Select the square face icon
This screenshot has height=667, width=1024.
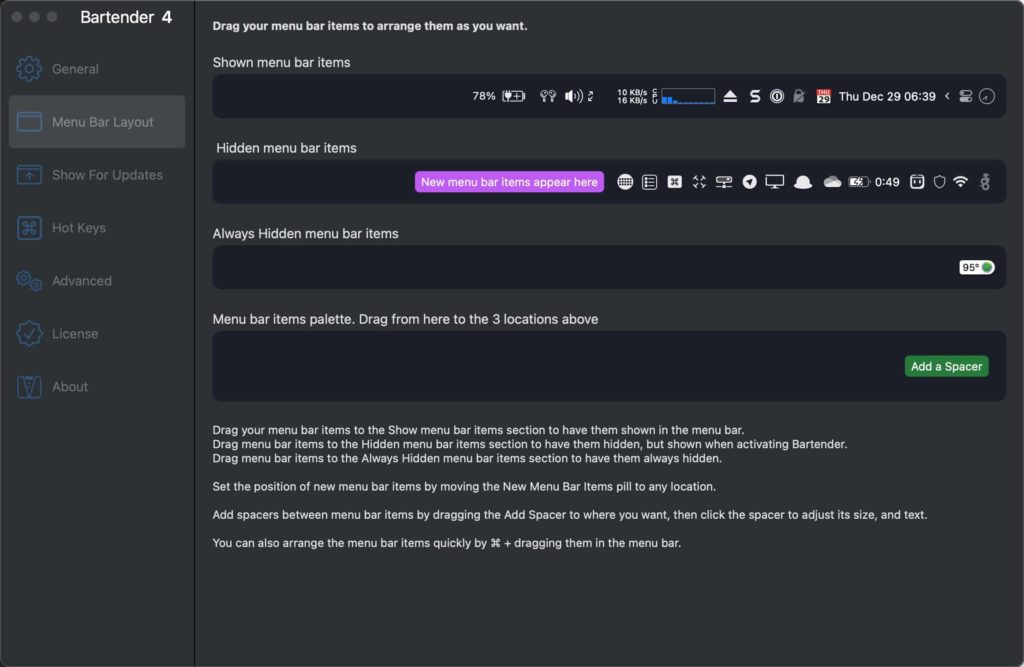pos(917,182)
